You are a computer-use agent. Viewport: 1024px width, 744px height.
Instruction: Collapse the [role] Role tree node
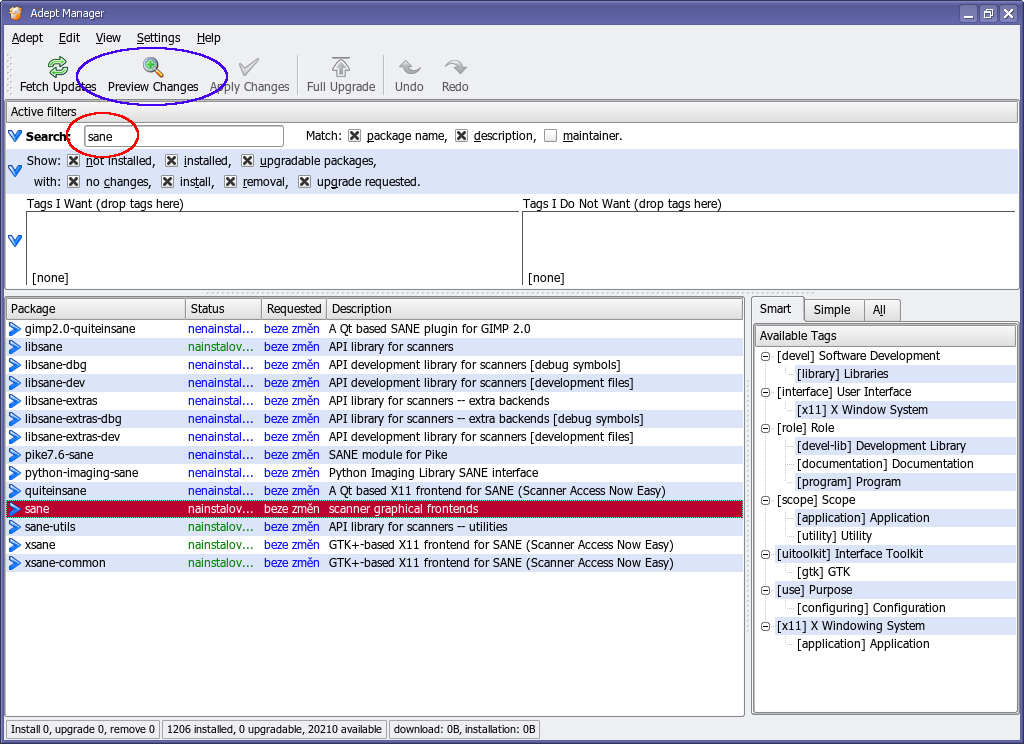coord(765,428)
